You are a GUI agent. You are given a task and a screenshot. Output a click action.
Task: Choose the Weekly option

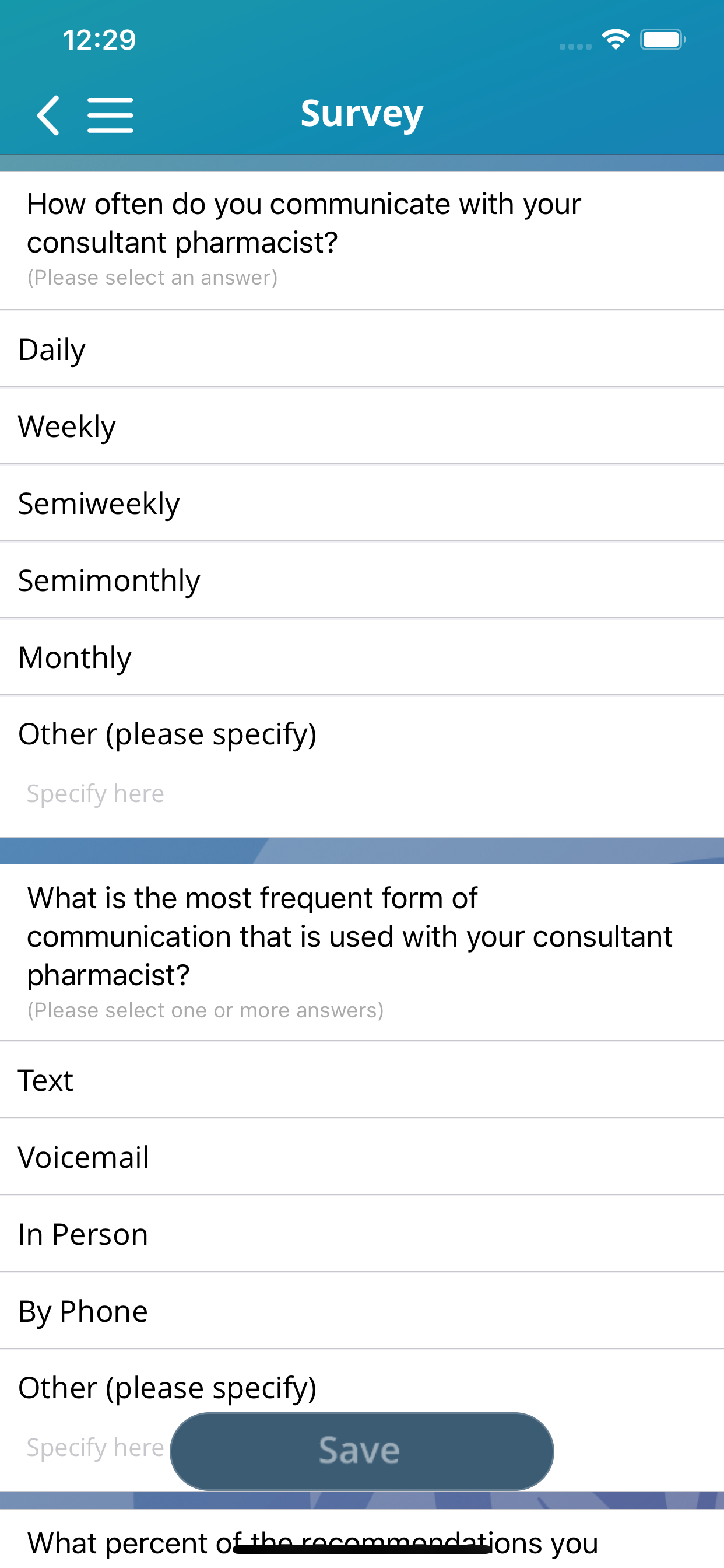pyautogui.click(x=362, y=426)
